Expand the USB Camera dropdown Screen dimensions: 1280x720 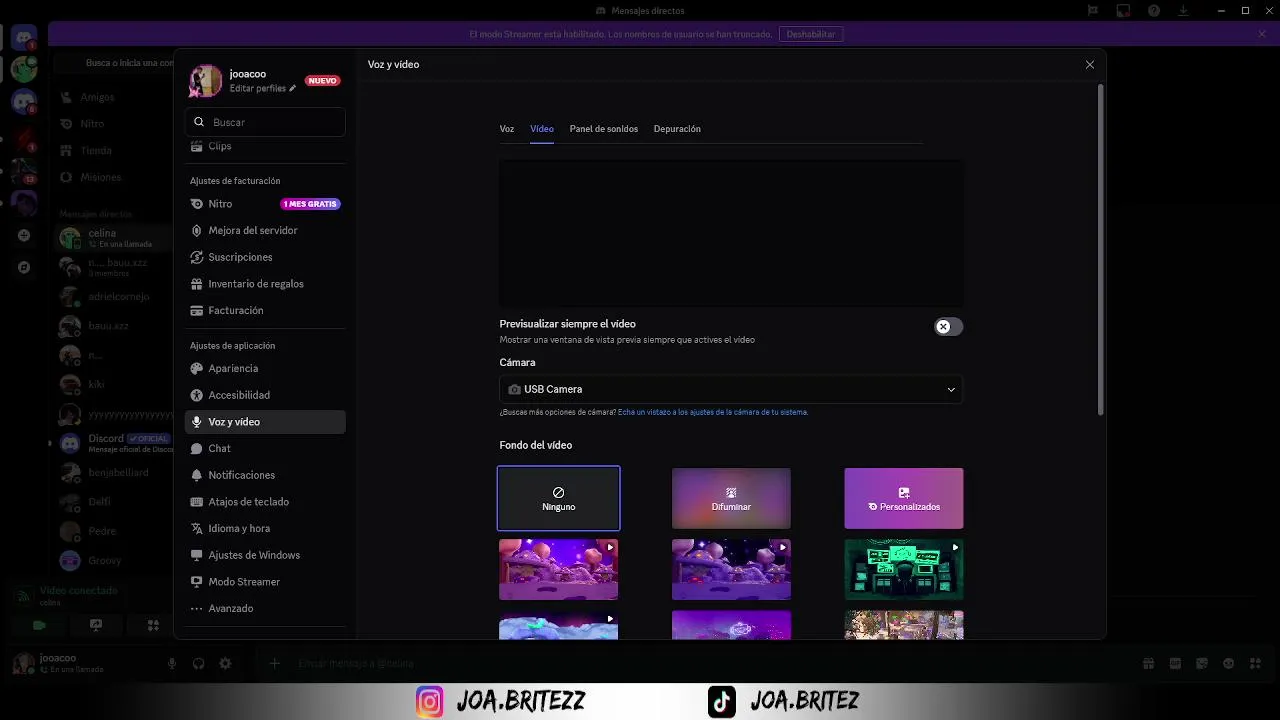(731, 389)
